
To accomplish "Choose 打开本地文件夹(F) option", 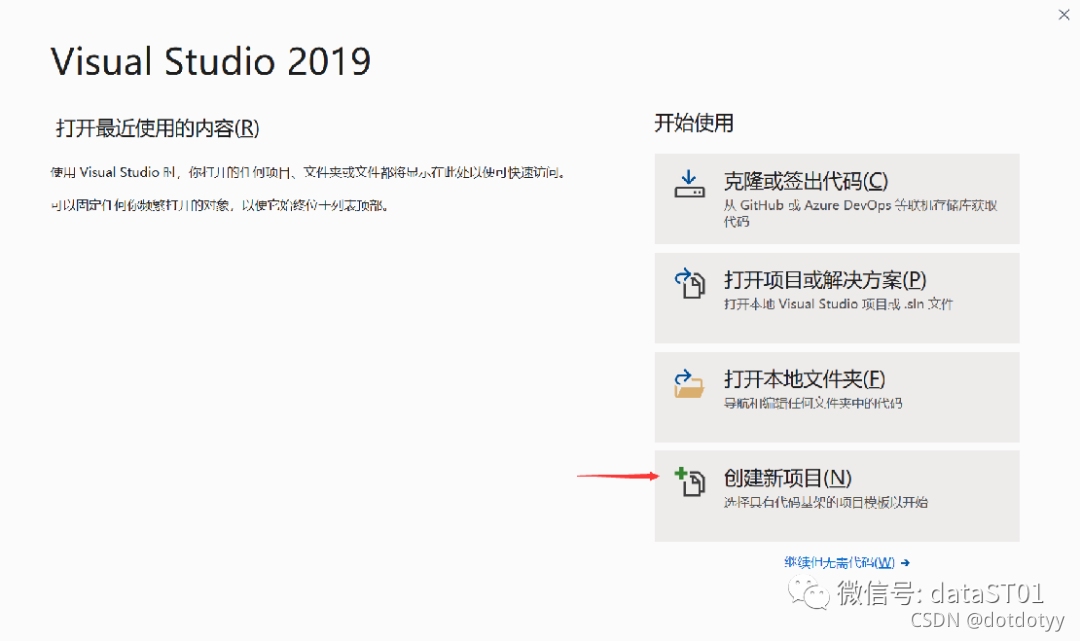I will tap(837, 397).
